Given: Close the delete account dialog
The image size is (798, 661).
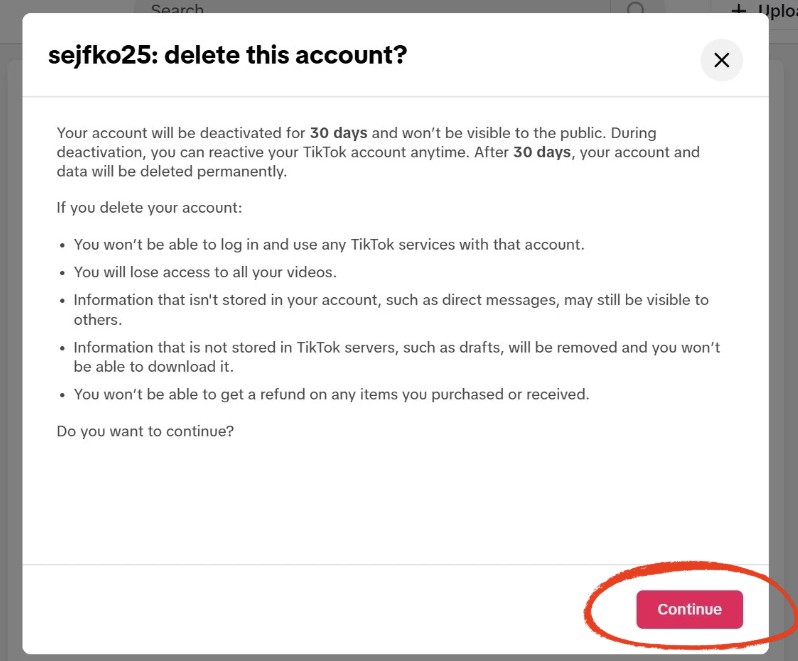Looking at the screenshot, I should [x=721, y=60].
